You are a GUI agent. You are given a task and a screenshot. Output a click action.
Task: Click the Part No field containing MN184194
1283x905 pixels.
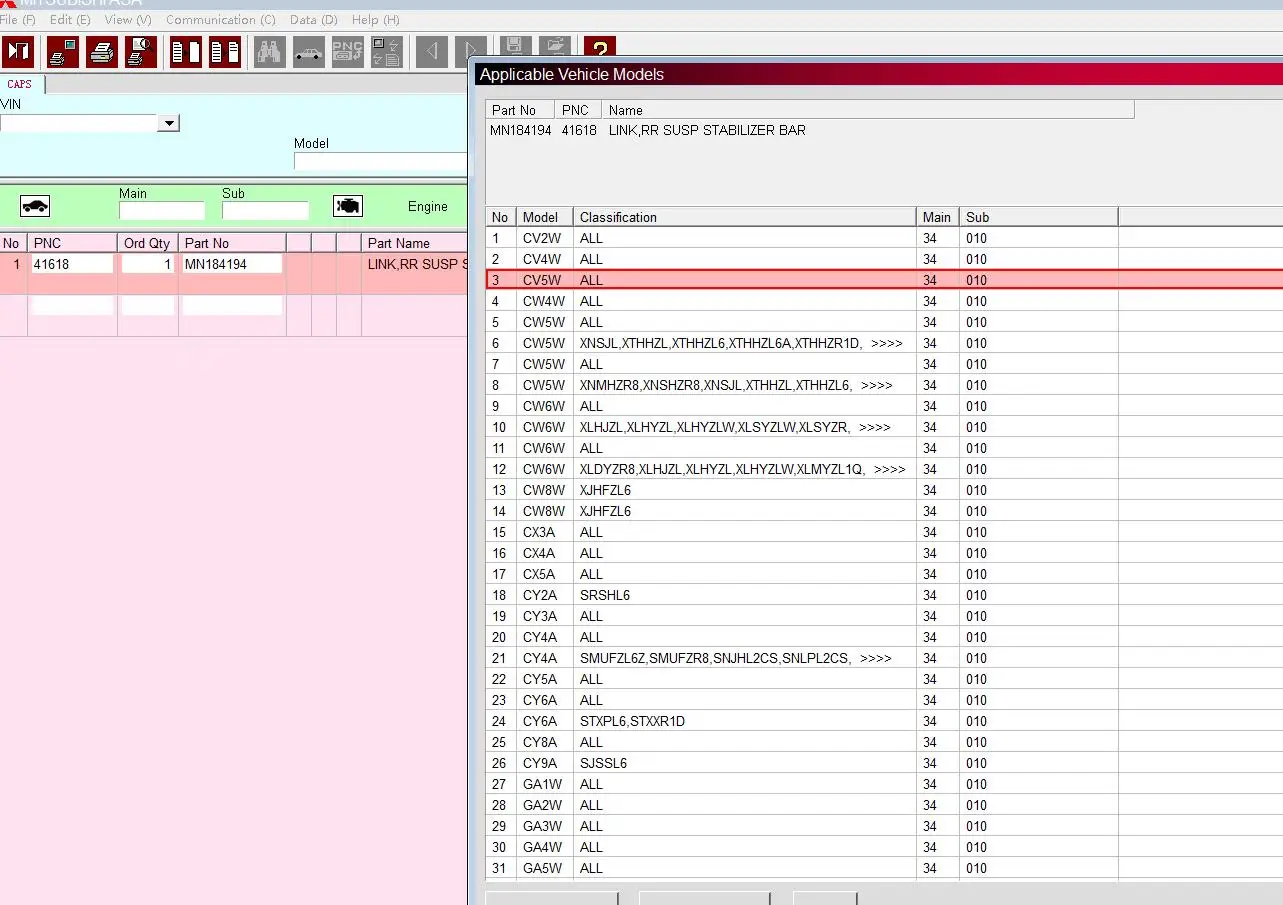[x=232, y=264]
